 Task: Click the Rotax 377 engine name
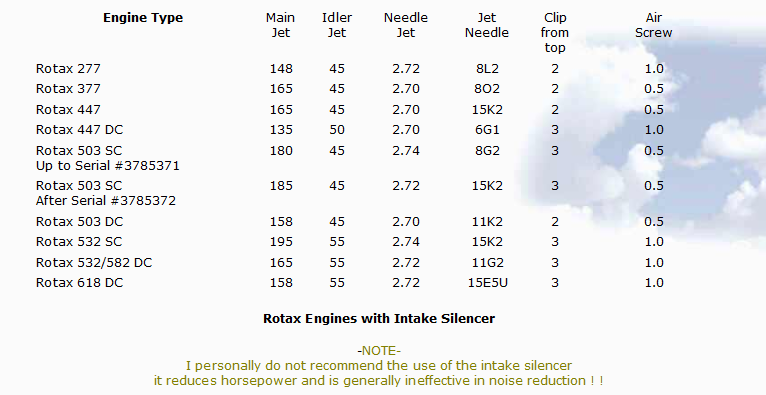pos(68,89)
